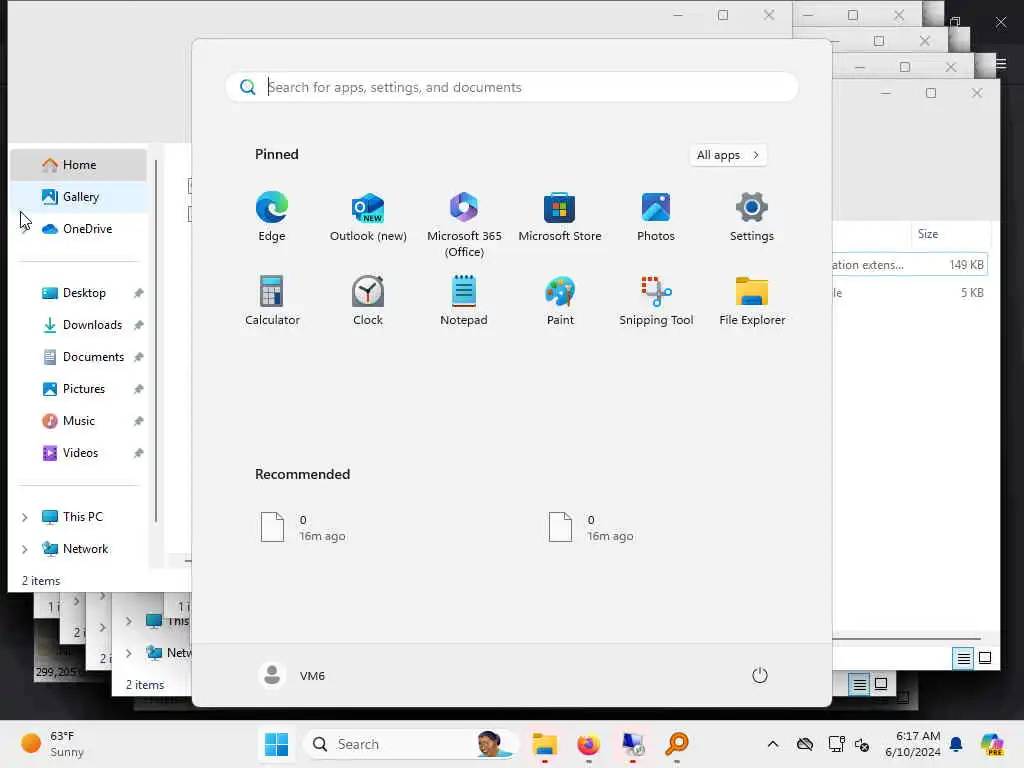Click the pin icon next to Downloads

click(x=138, y=325)
